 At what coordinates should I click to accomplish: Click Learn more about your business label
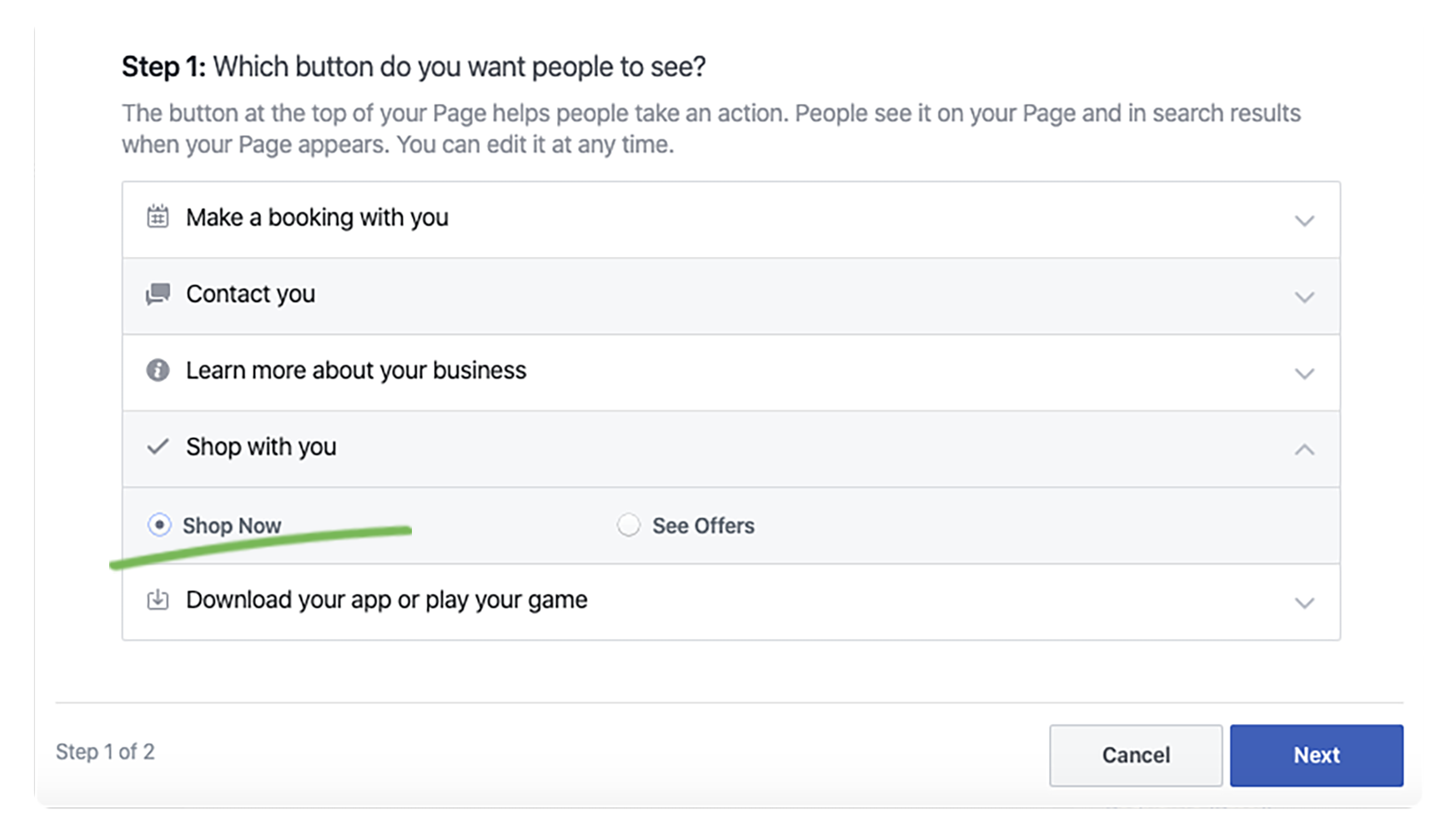coord(356,370)
